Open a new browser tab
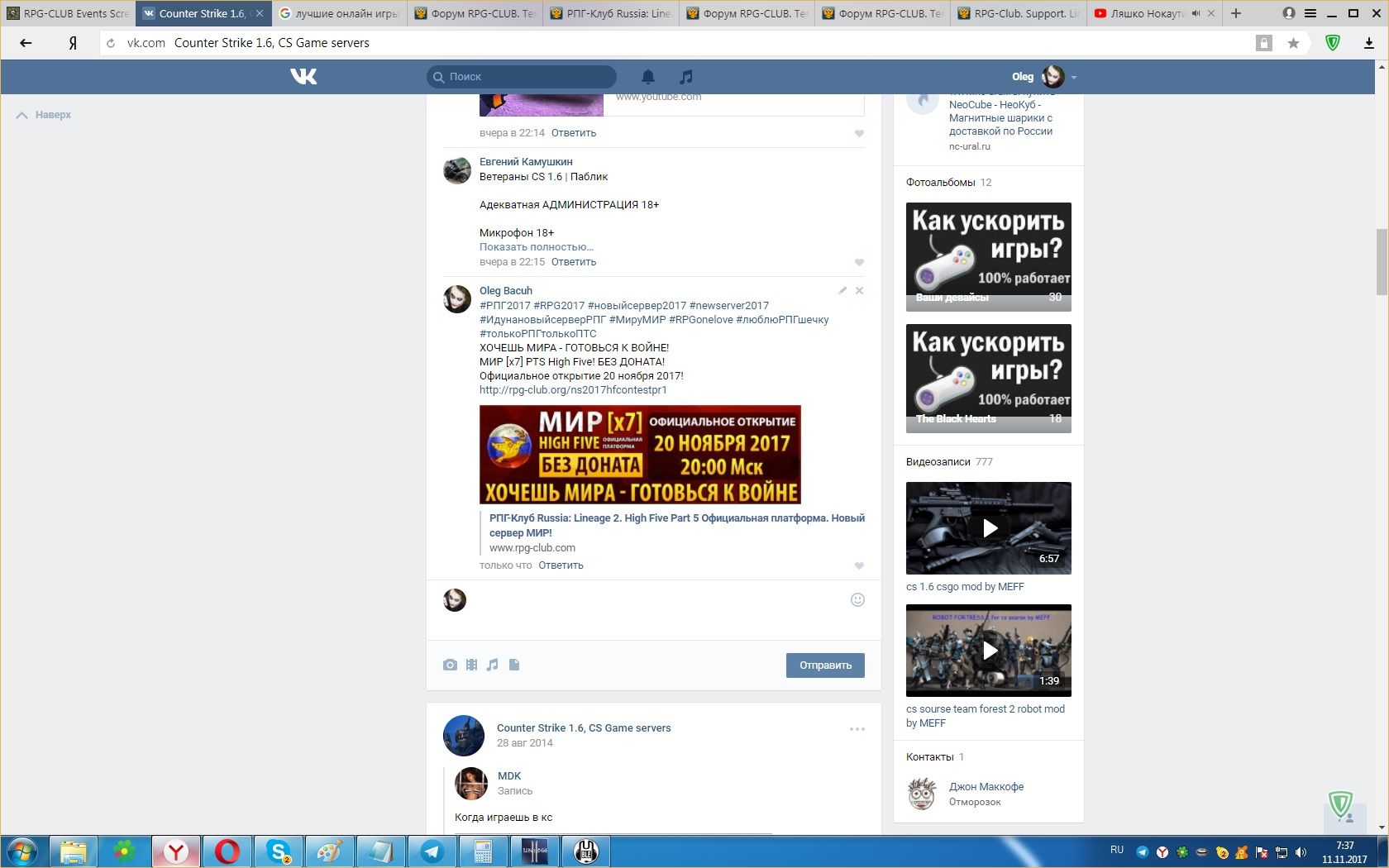Viewport: 1389px width, 868px height. coord(1236,13)
